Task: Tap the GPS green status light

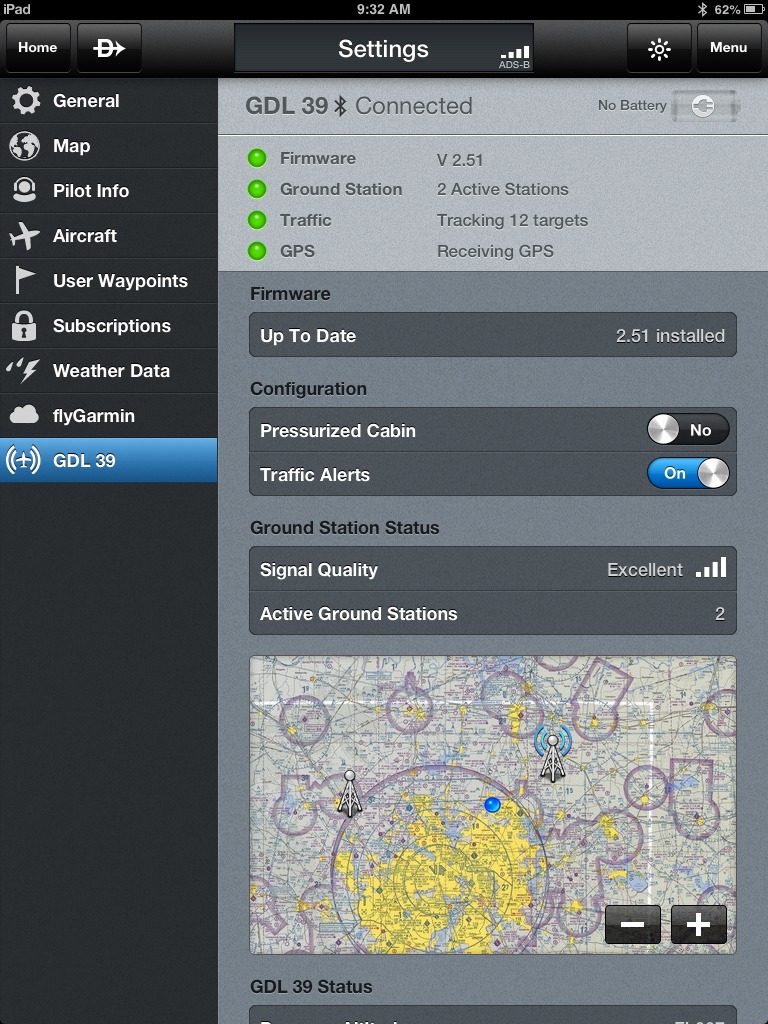Action: tap(257, 251)
